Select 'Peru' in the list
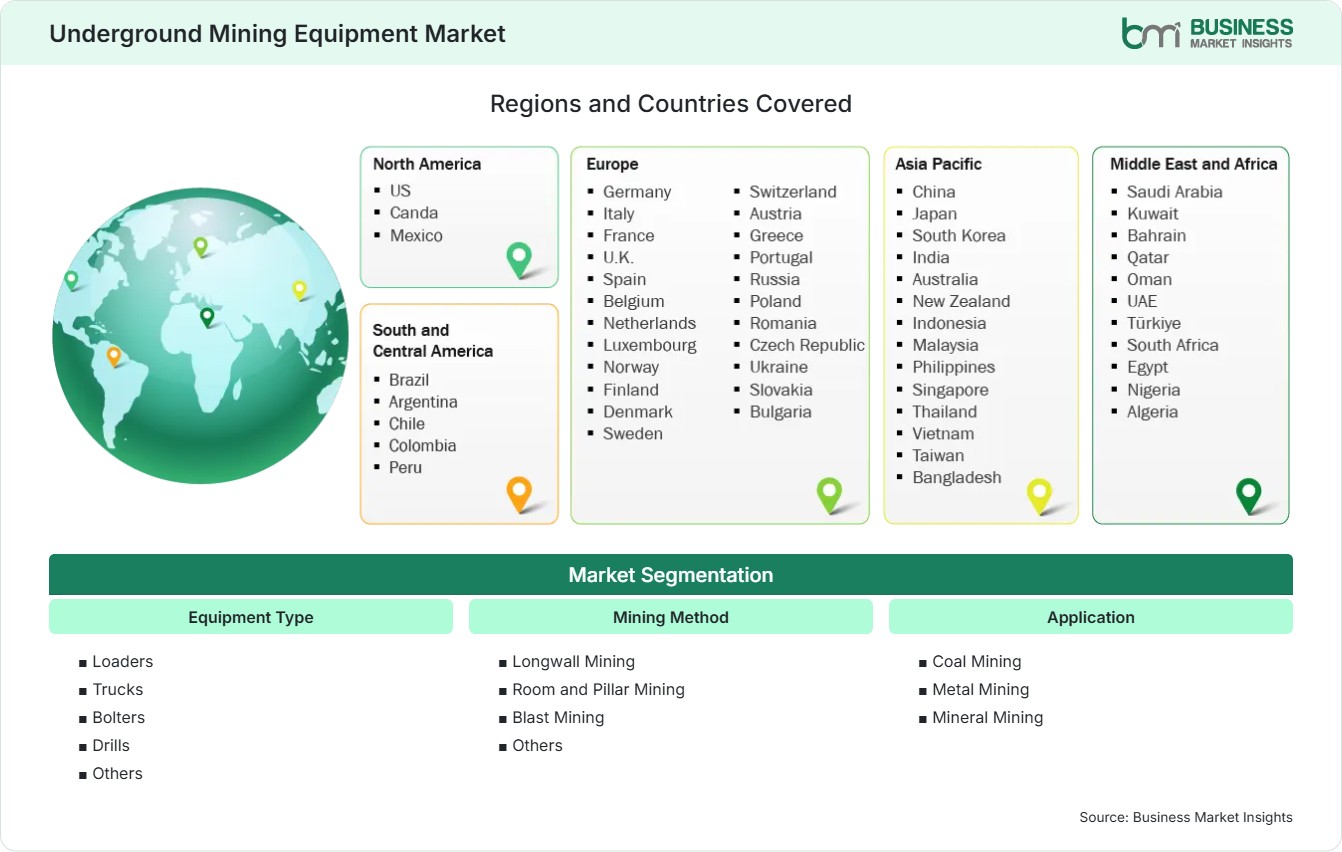This screenshot has width=1342, height=852. point(406,468)
